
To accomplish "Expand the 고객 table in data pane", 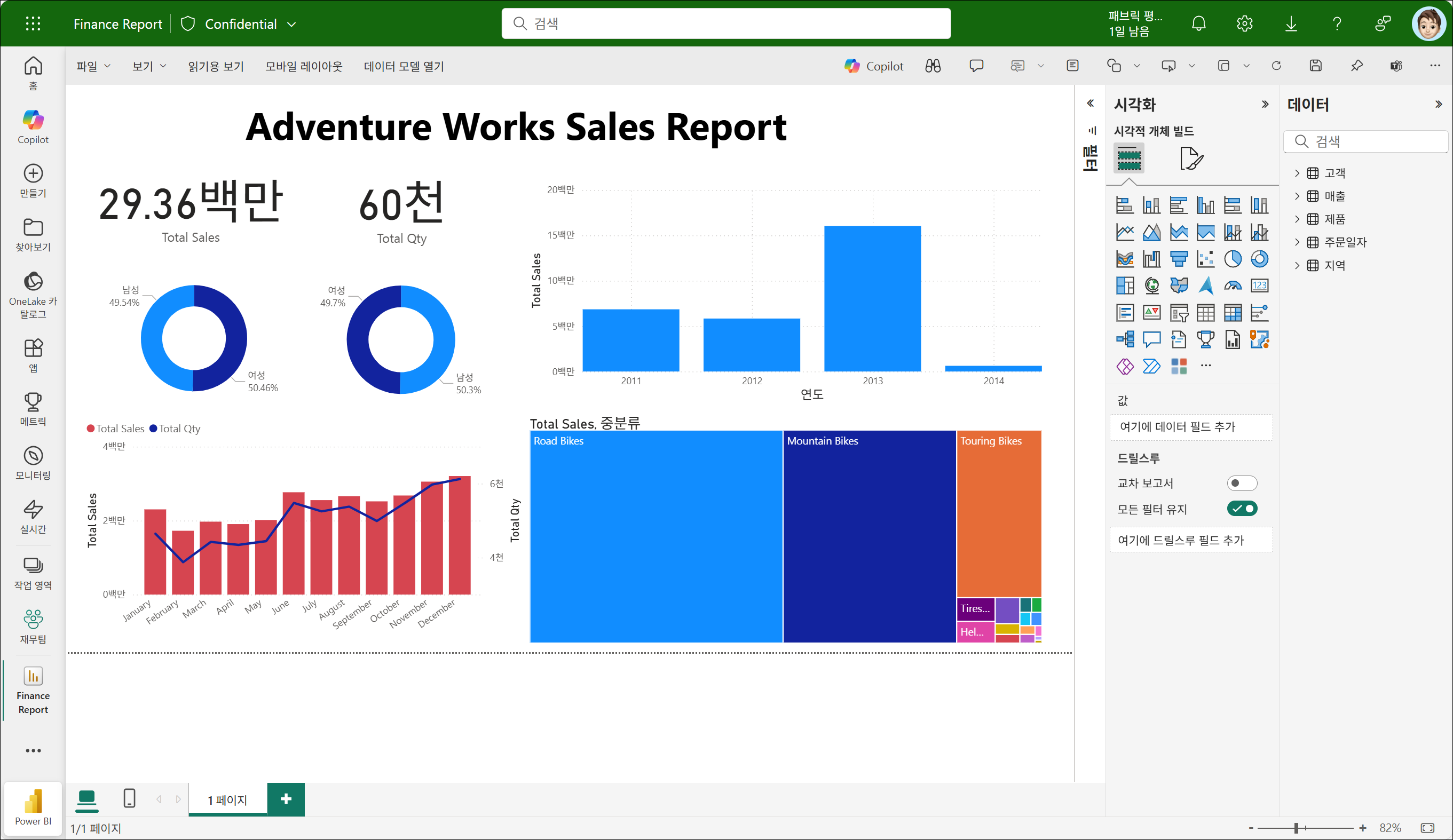I will click(1297, 173).
